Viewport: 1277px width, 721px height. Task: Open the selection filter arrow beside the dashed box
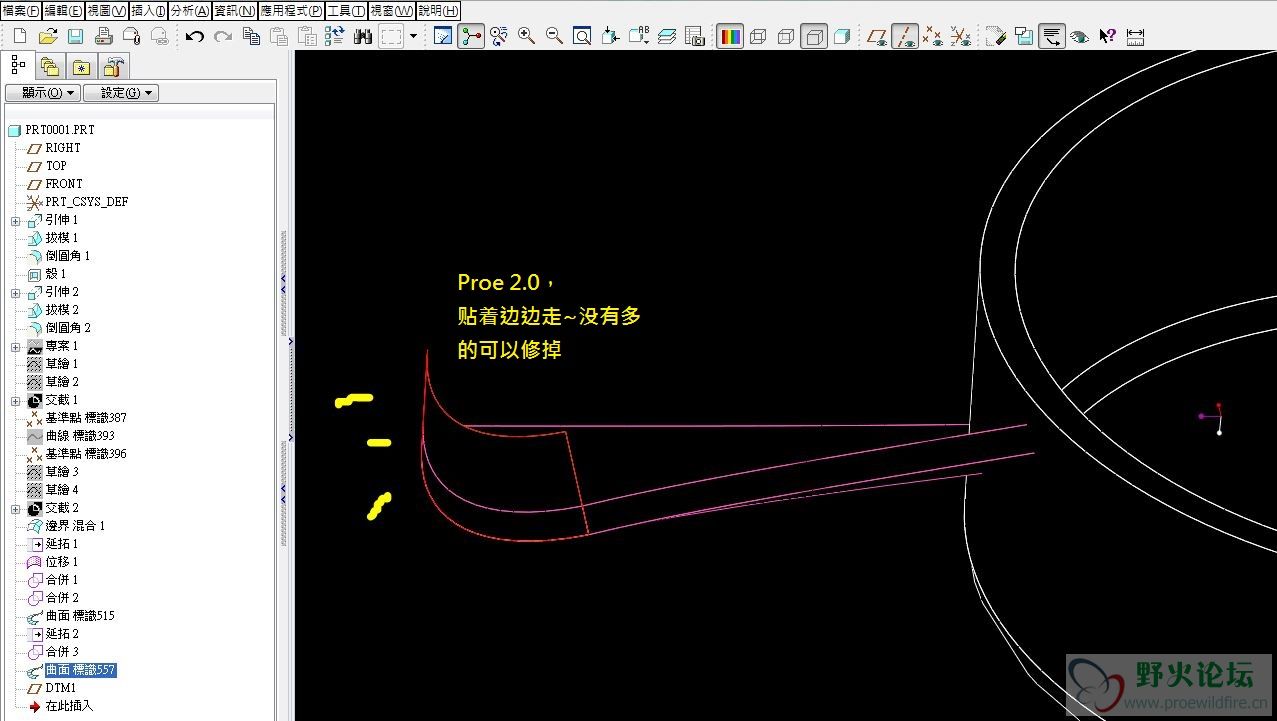[x=413, y=36]
